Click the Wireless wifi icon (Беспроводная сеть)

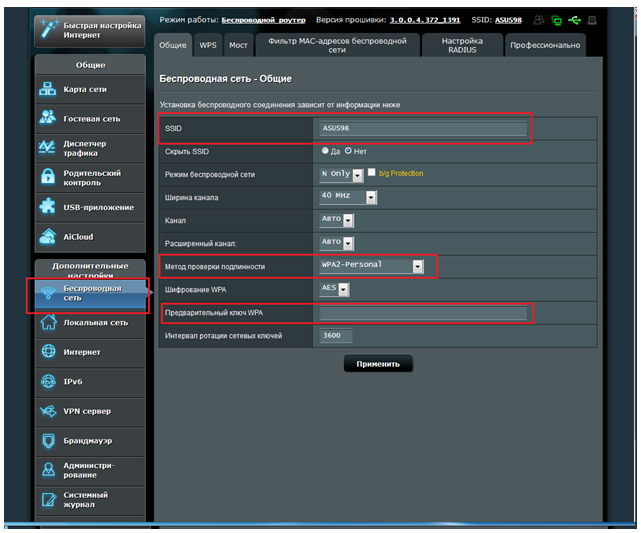click(48, 293)
